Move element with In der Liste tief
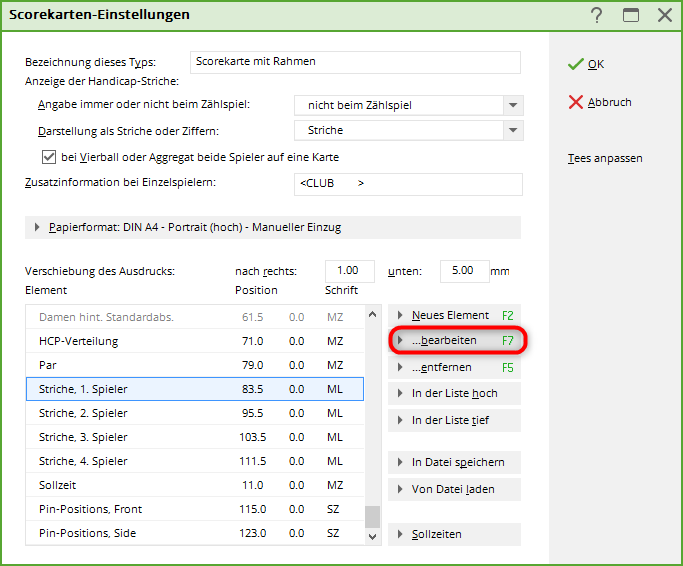683x566 pixels. pyautogui.click(x=455, y=420)
